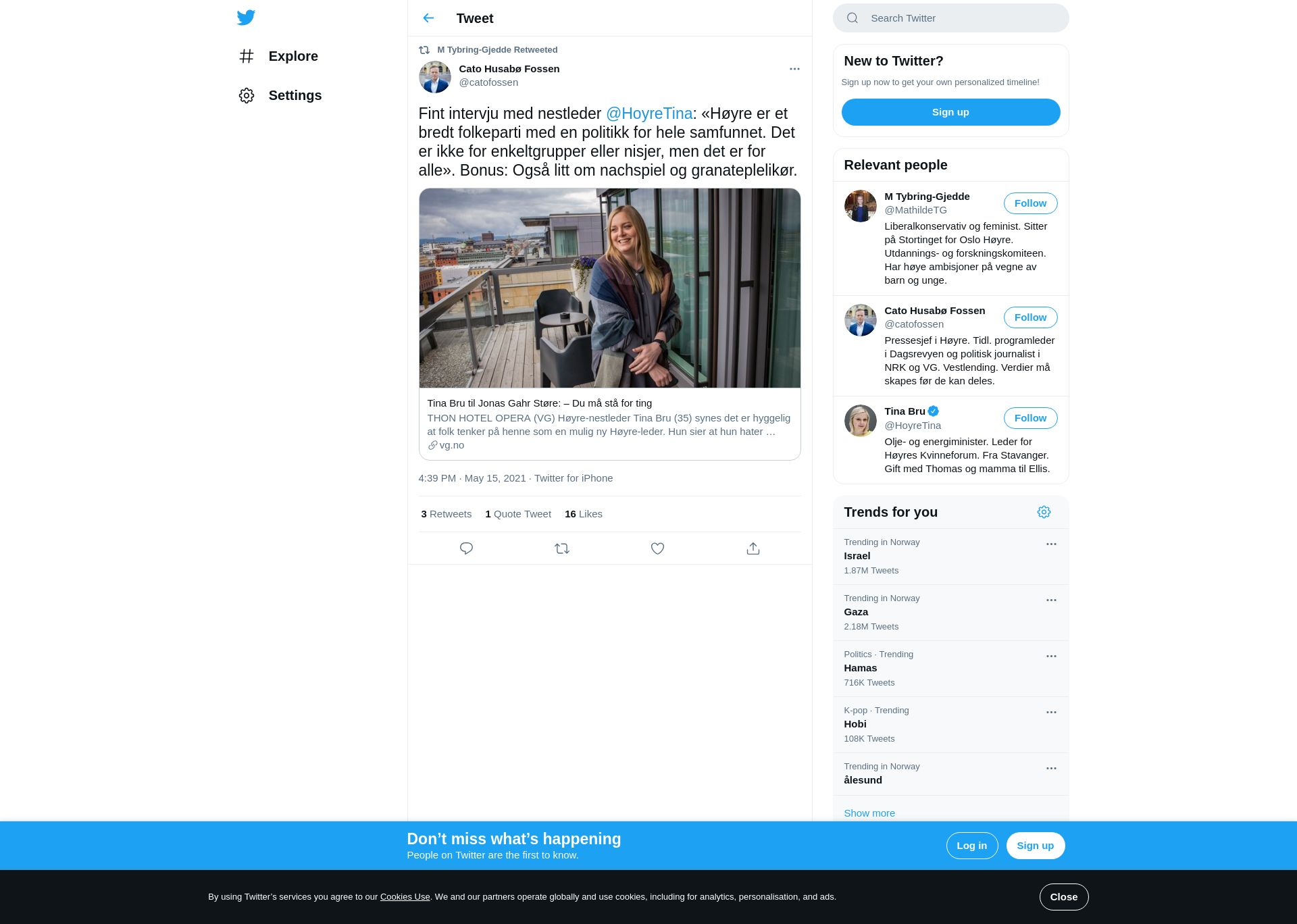
Task: Open the Hamas trend
Action: (x=950, y=669)
